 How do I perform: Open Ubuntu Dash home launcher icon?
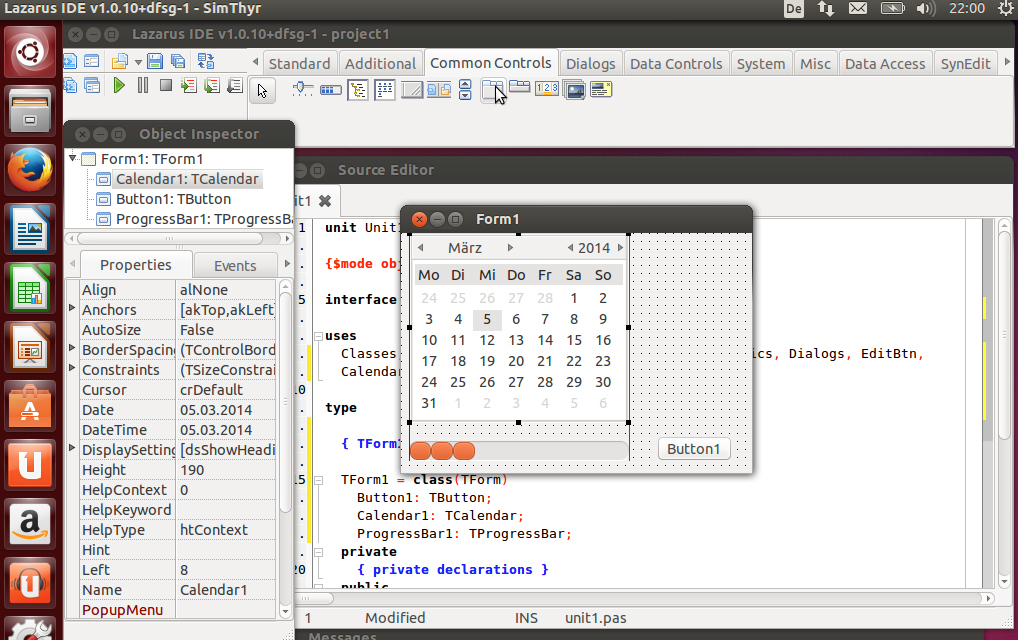pos(30,53)
